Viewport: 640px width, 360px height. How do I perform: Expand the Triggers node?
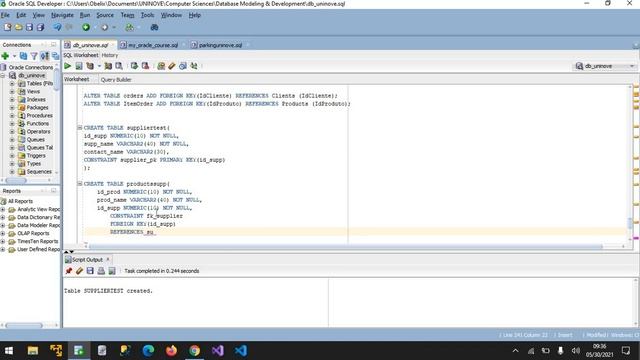12,156
